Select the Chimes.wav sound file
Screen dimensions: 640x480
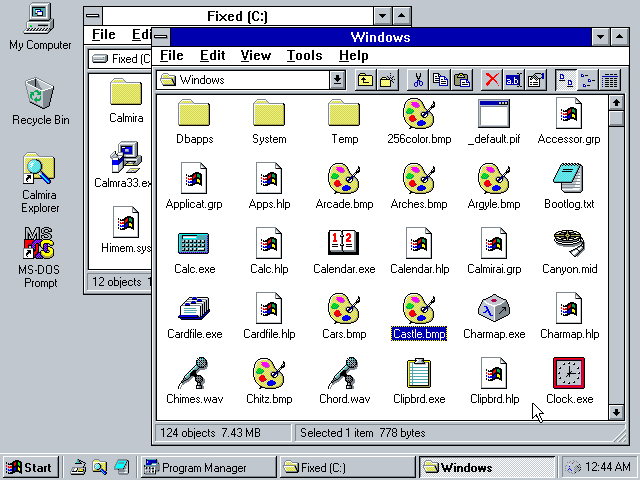click(x=194, y=382)
